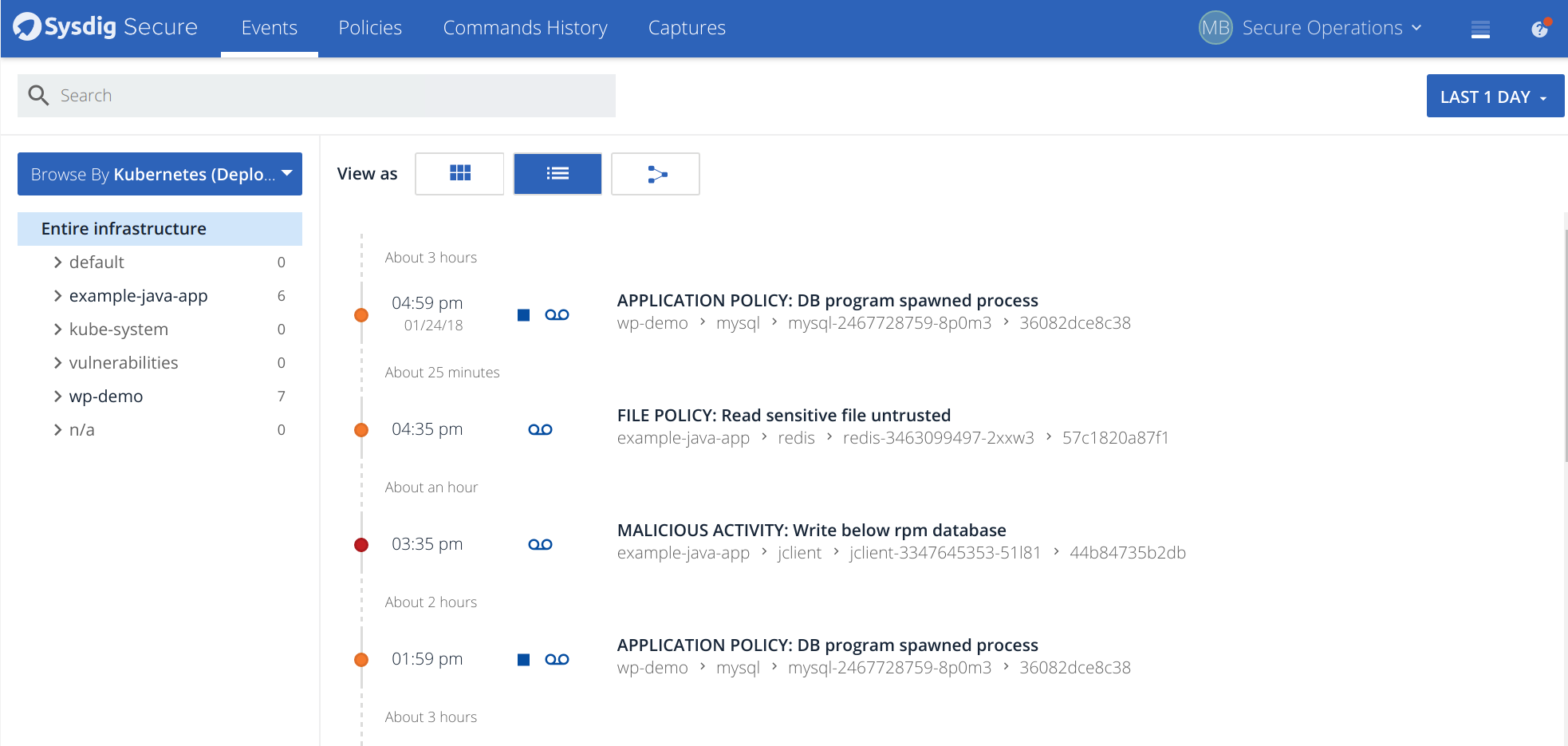Screen dimensions: 1568x746
Task: Open MALICIOUS ACTIVITY Write below rpm database event
Action: [811, 531]
